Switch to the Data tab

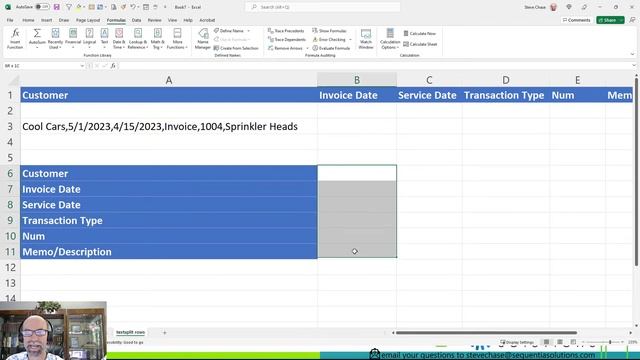pyautogui.click(x=136, y=20)
